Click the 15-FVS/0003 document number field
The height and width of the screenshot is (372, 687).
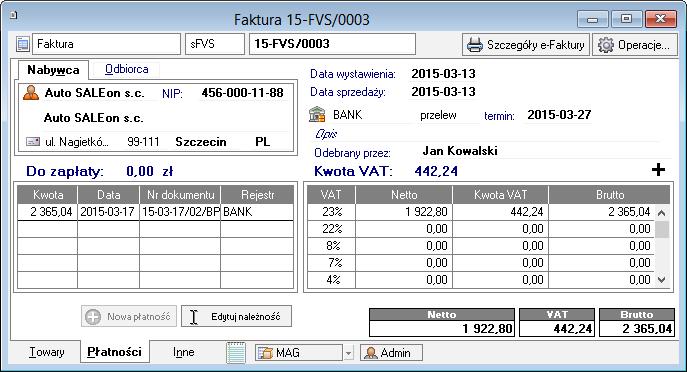[x=333, y=44]
